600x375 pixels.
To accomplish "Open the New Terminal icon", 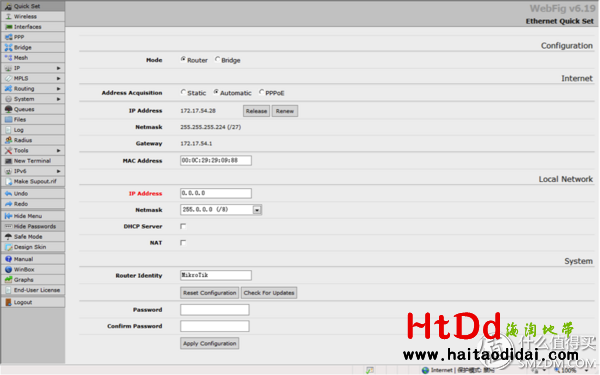I will click(8, 161).
